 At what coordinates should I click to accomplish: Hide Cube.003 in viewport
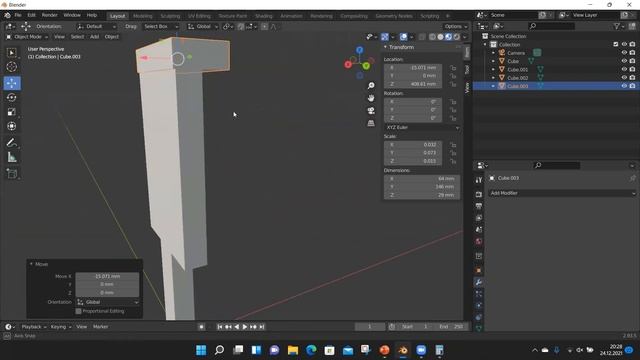(624, 86)
